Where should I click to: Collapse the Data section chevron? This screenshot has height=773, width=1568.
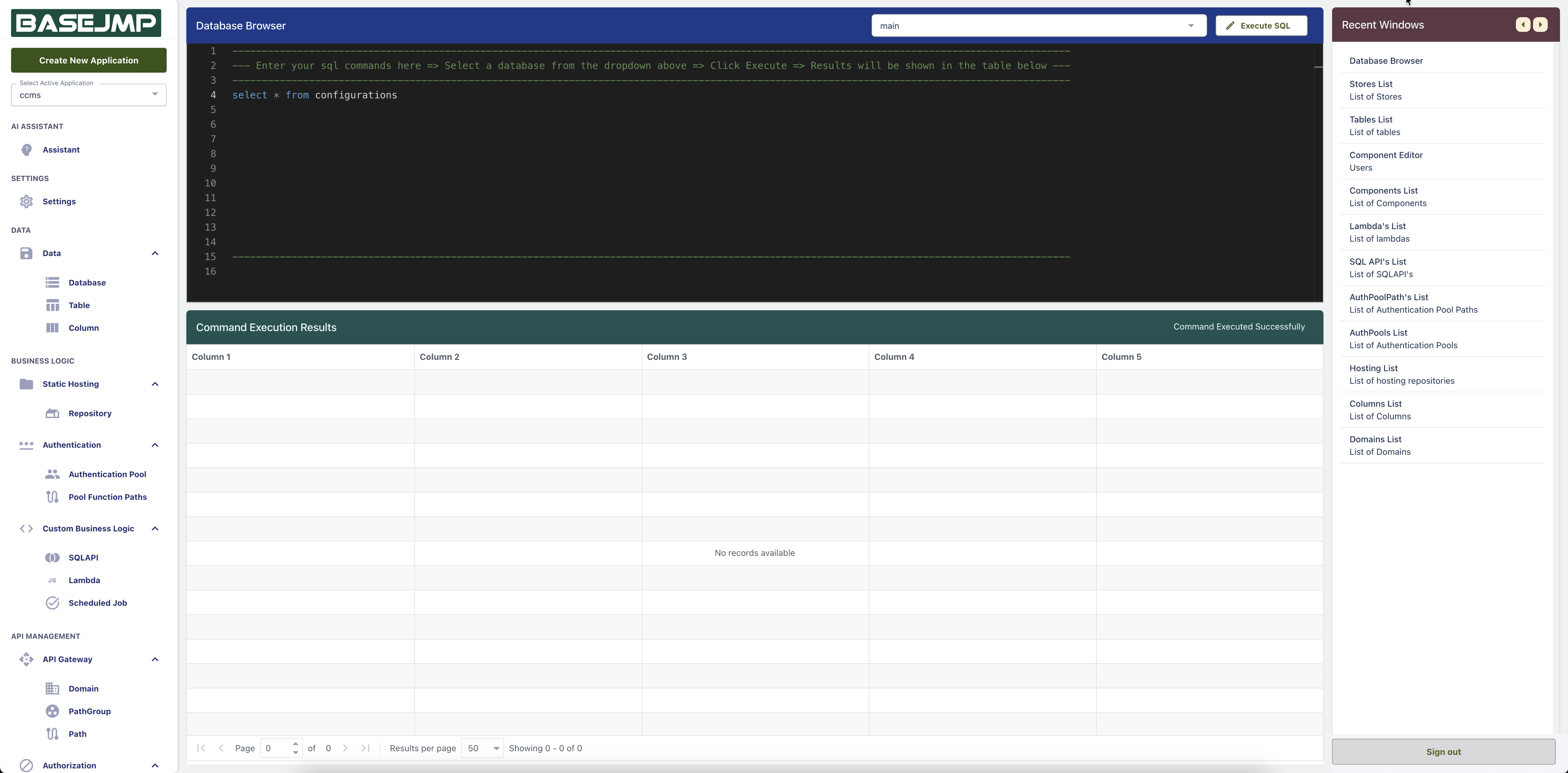pos(155,253)
